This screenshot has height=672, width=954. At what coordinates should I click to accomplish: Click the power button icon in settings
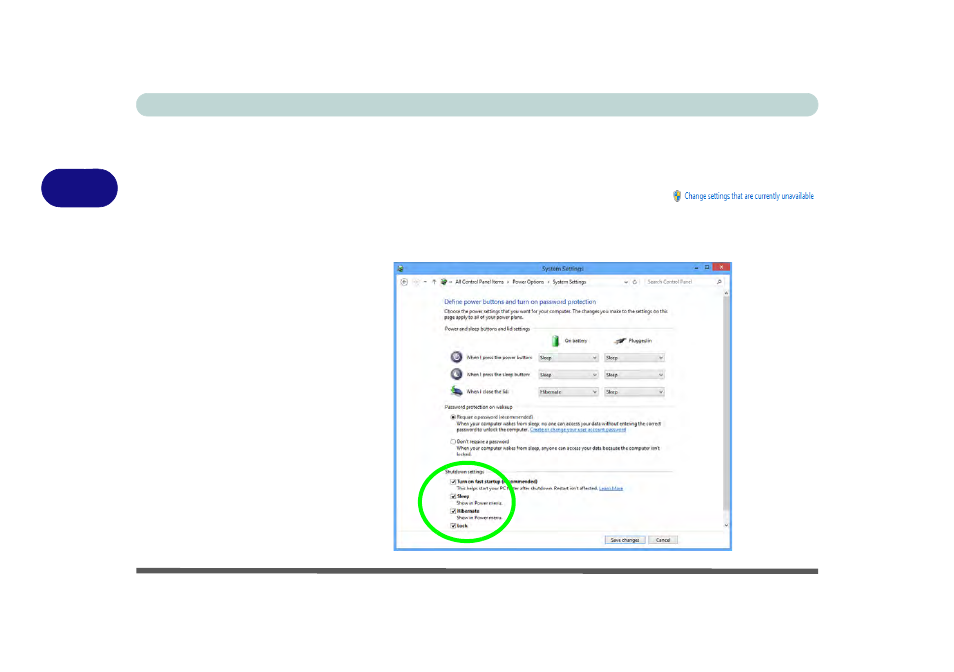[x=456, y=357]
